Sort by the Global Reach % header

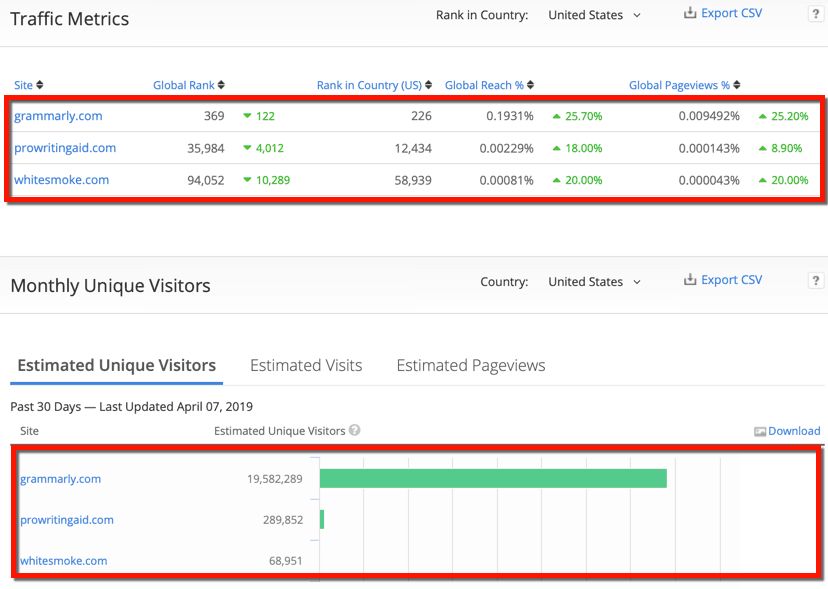484,85
